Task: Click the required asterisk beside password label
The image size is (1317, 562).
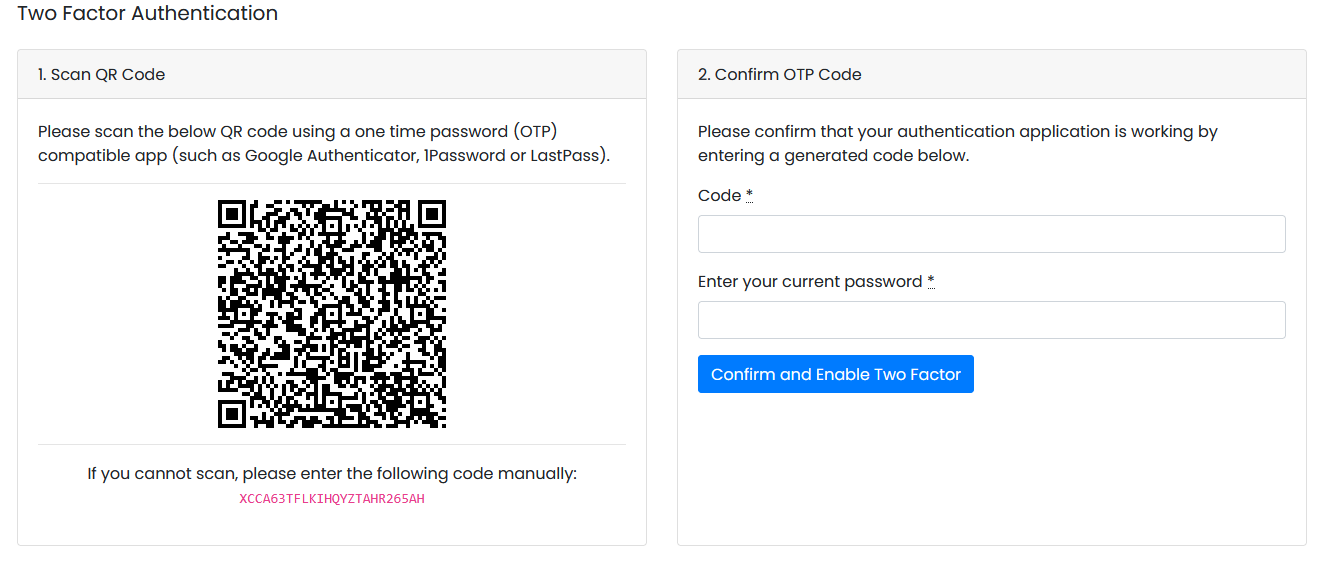Action: tap(931, 282)
